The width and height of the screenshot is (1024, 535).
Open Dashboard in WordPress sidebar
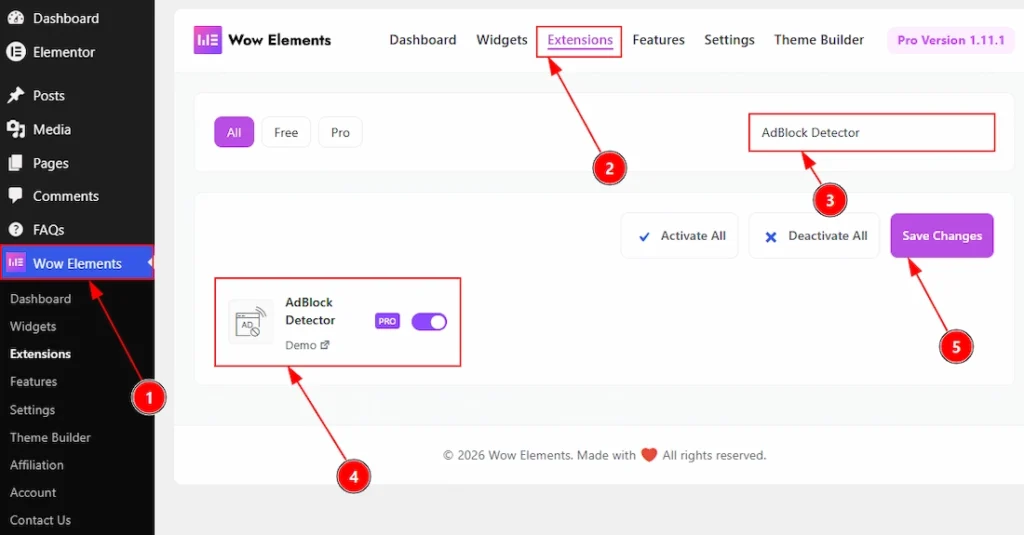66,18
